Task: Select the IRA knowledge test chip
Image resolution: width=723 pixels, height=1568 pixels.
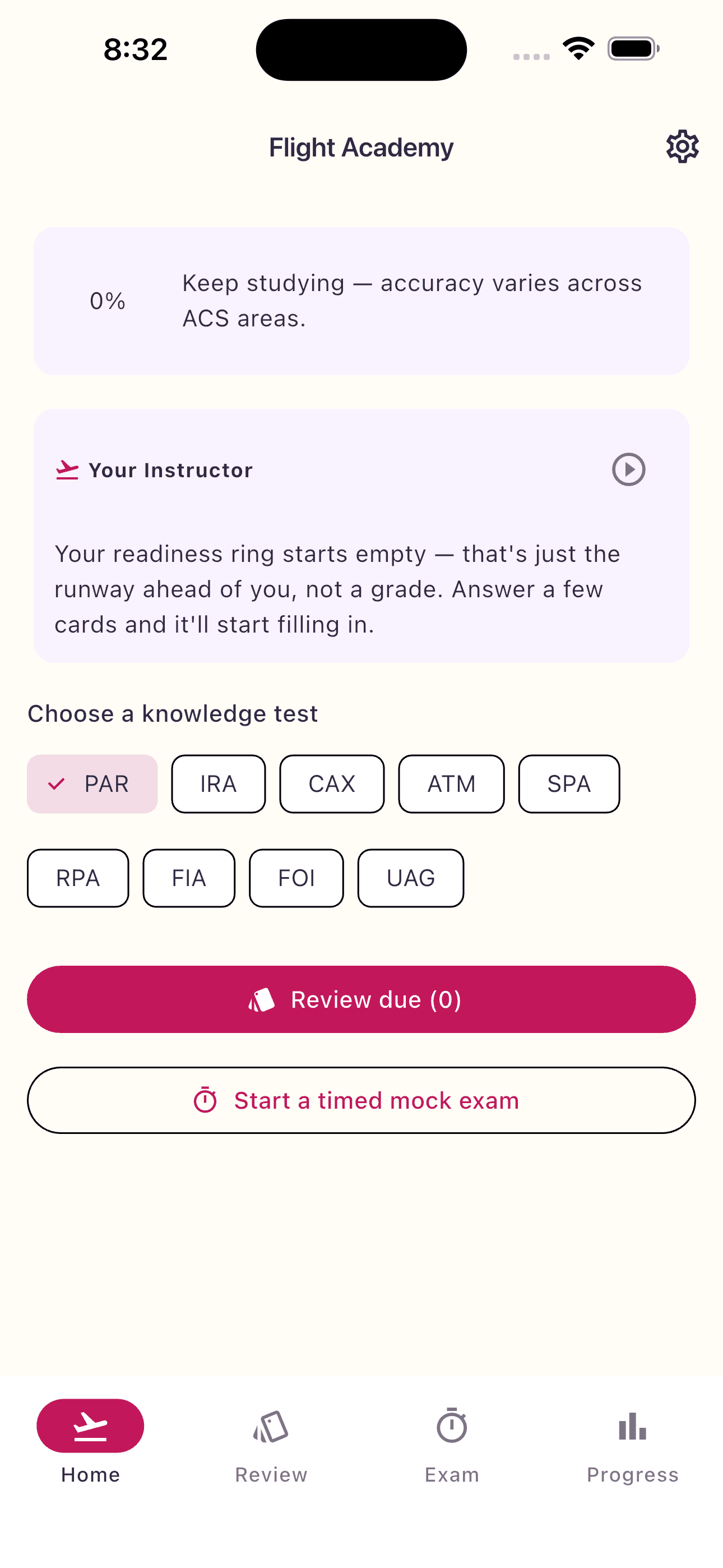Action: [219, 784]
